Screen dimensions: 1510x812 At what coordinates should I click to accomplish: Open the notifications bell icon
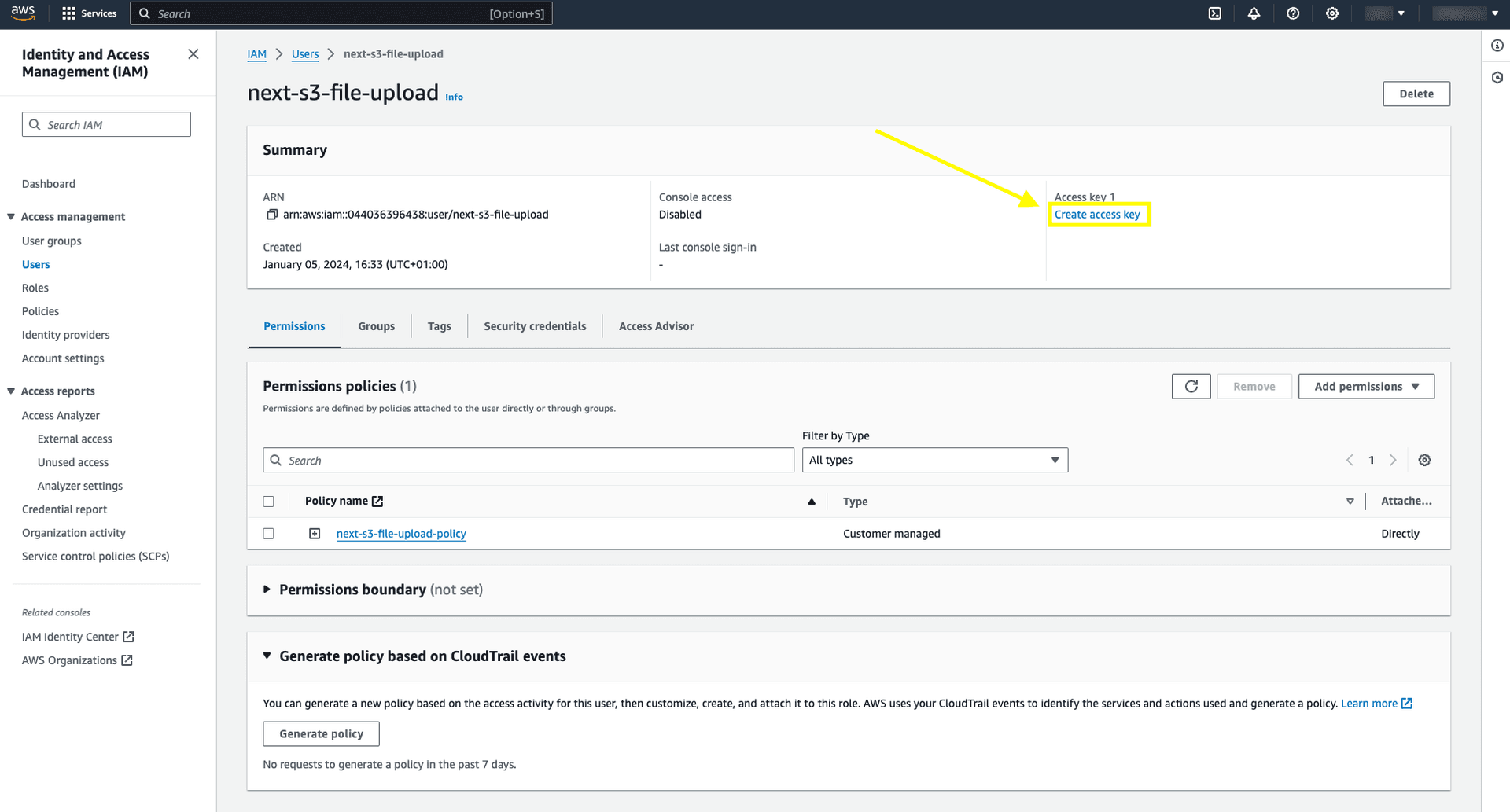1254,13
